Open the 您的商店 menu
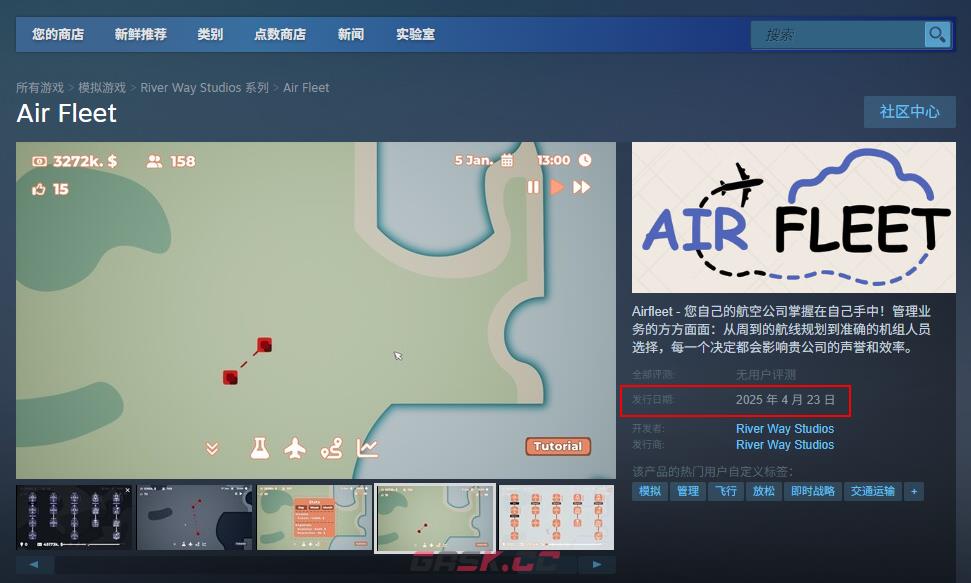The image size is (971, 583). (x=58, y=35)
